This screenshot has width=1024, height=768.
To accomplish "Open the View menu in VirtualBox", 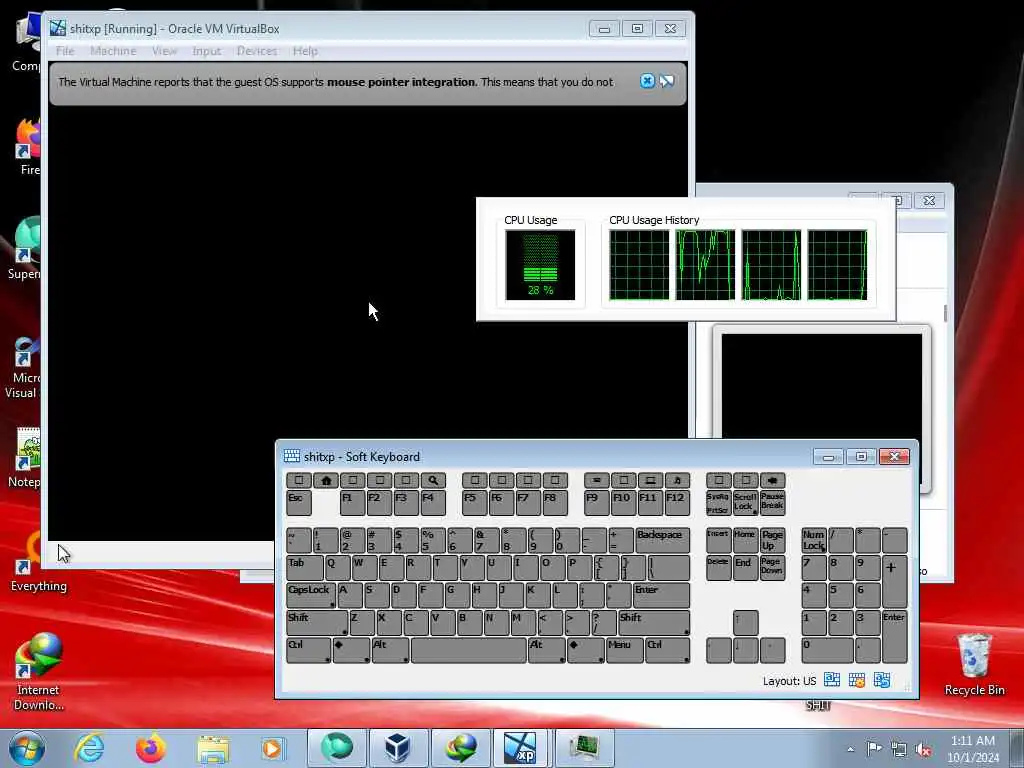I will coord(164,51).
